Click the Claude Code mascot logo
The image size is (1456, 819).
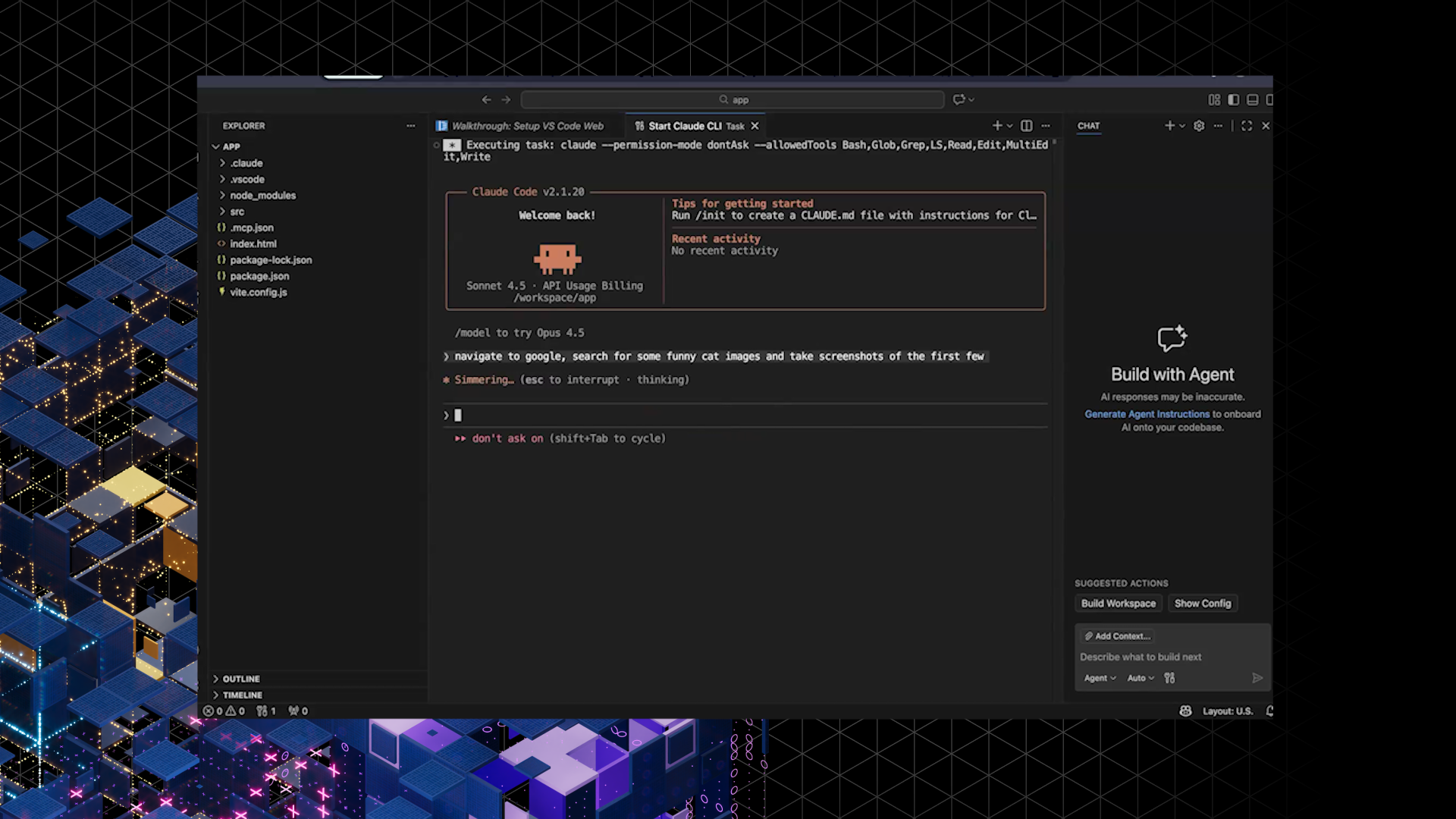[x=557, y=258]
